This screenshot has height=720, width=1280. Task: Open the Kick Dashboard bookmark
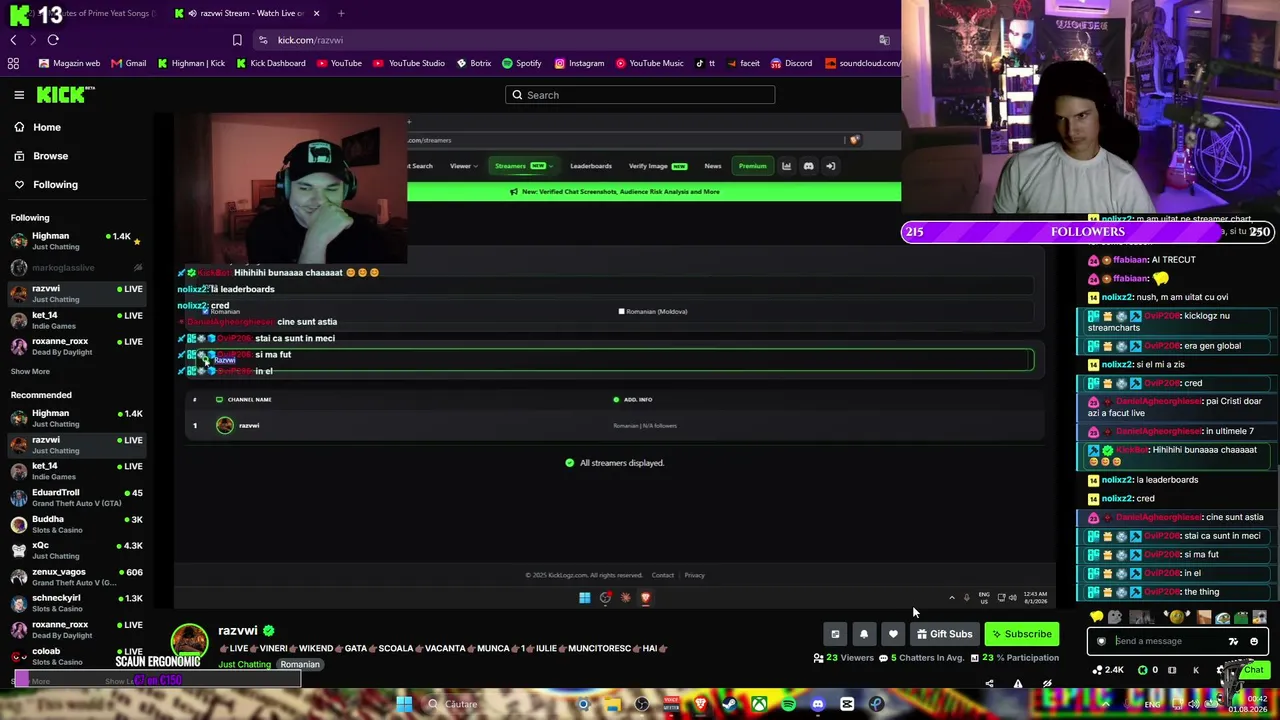(x=271, y=63)
